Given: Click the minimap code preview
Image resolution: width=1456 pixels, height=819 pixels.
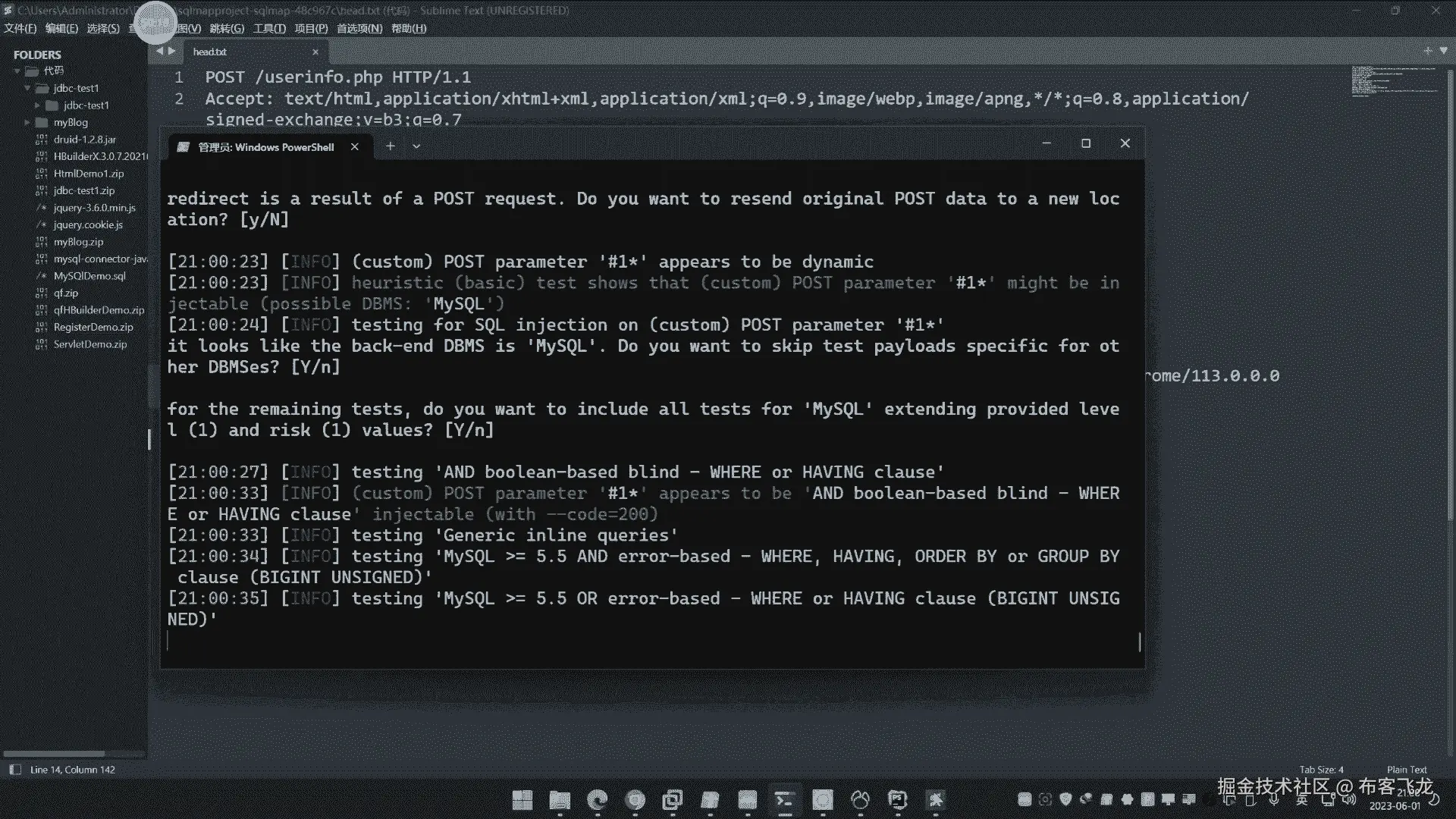Looking at the screenshot, I should 1394,81.
